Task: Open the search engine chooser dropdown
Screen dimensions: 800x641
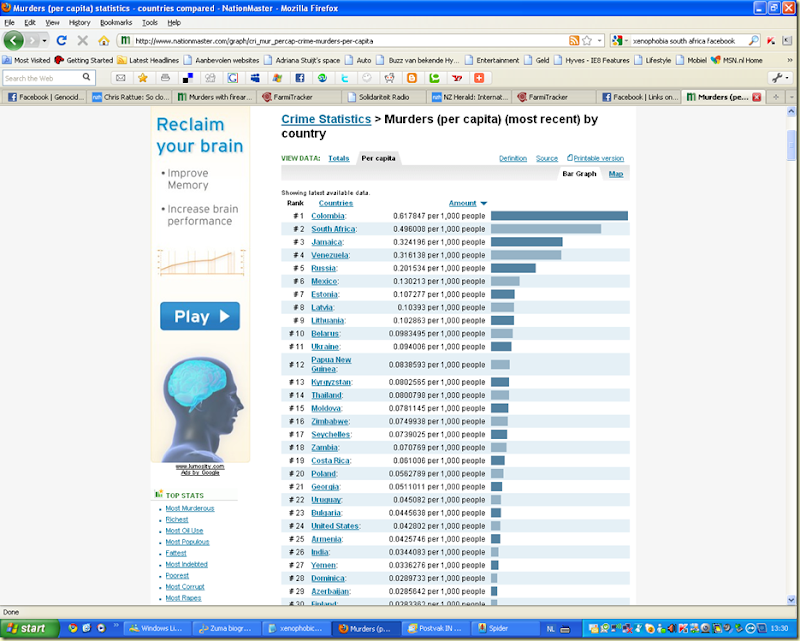Action: (x=626, y=40)
